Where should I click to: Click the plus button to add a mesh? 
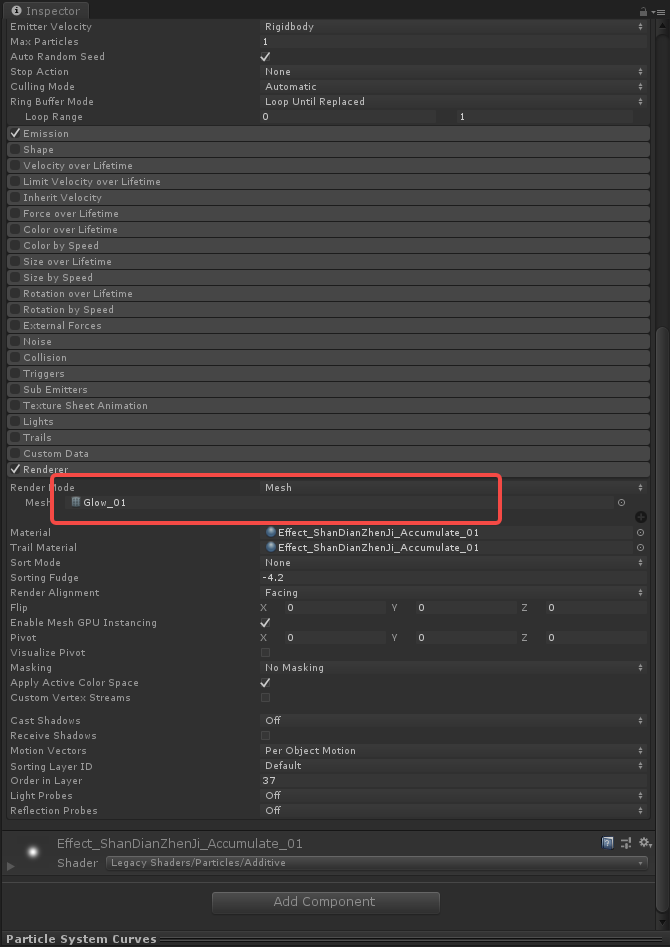coord(640,517)
